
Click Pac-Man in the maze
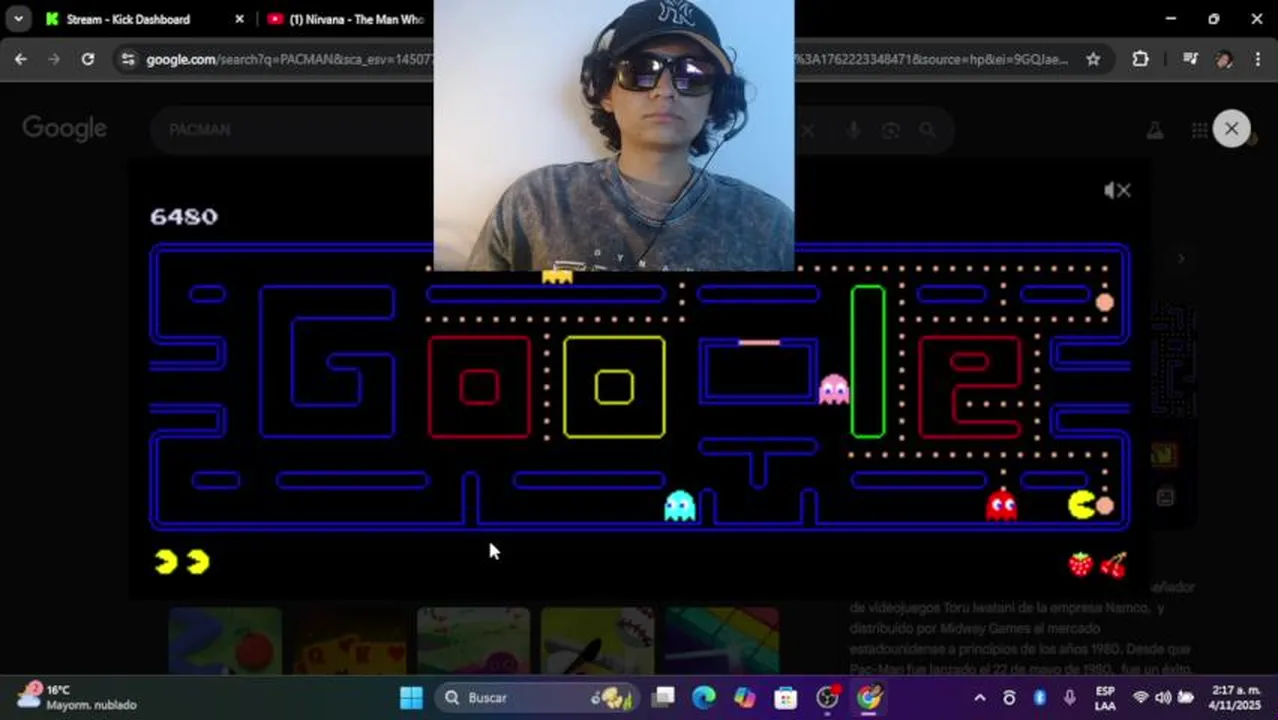1082,505
